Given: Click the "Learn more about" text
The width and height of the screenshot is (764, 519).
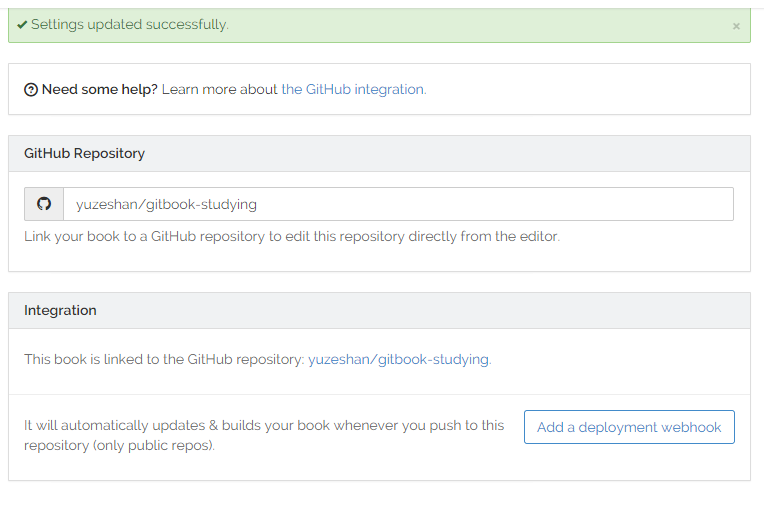Looking at the screenshot, I should 219,89.
